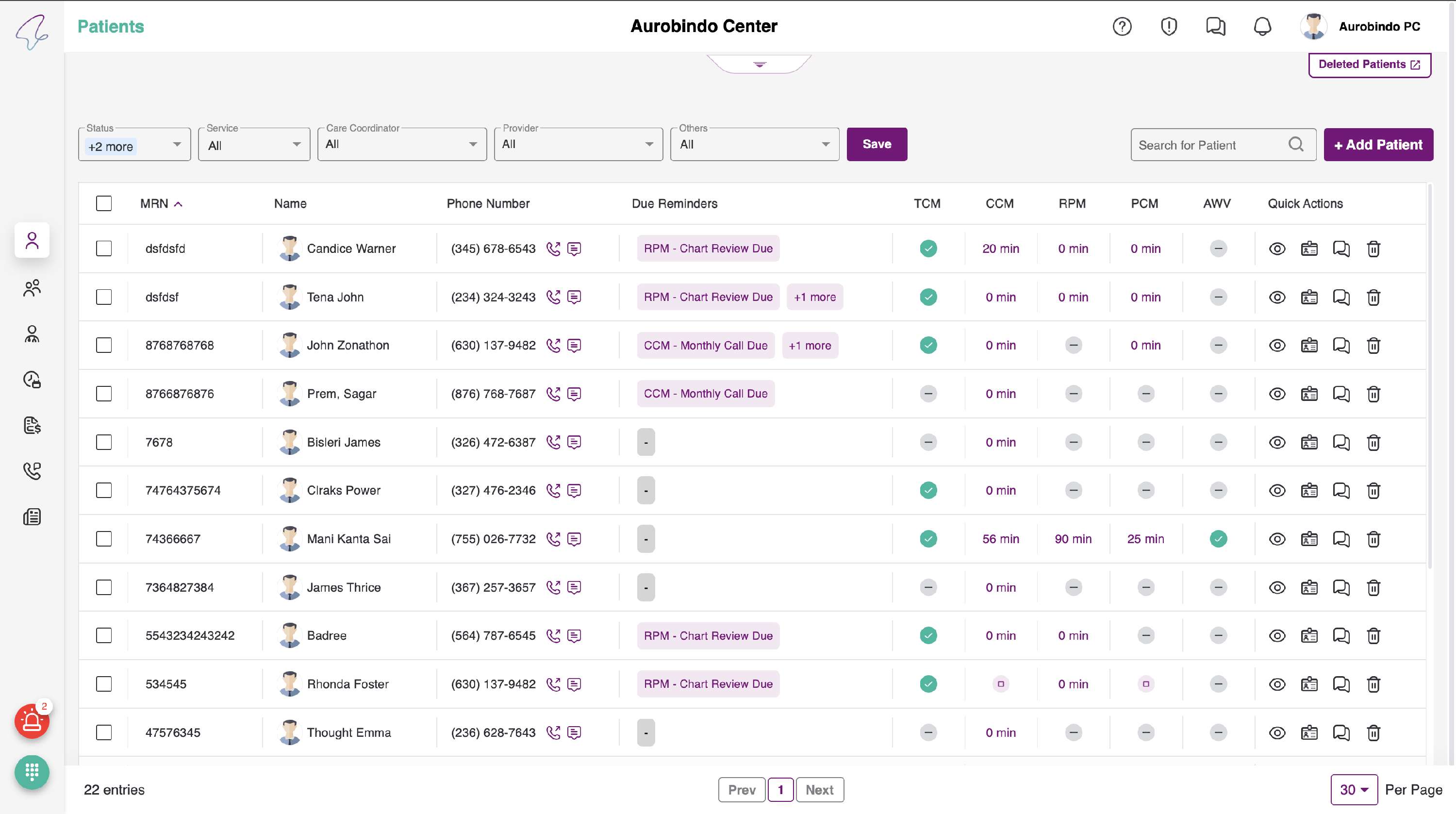Screen dimensions: 1456x814
Task: Click '+1 more' reminders for John Zonathon
Action: tap(810, 346)
